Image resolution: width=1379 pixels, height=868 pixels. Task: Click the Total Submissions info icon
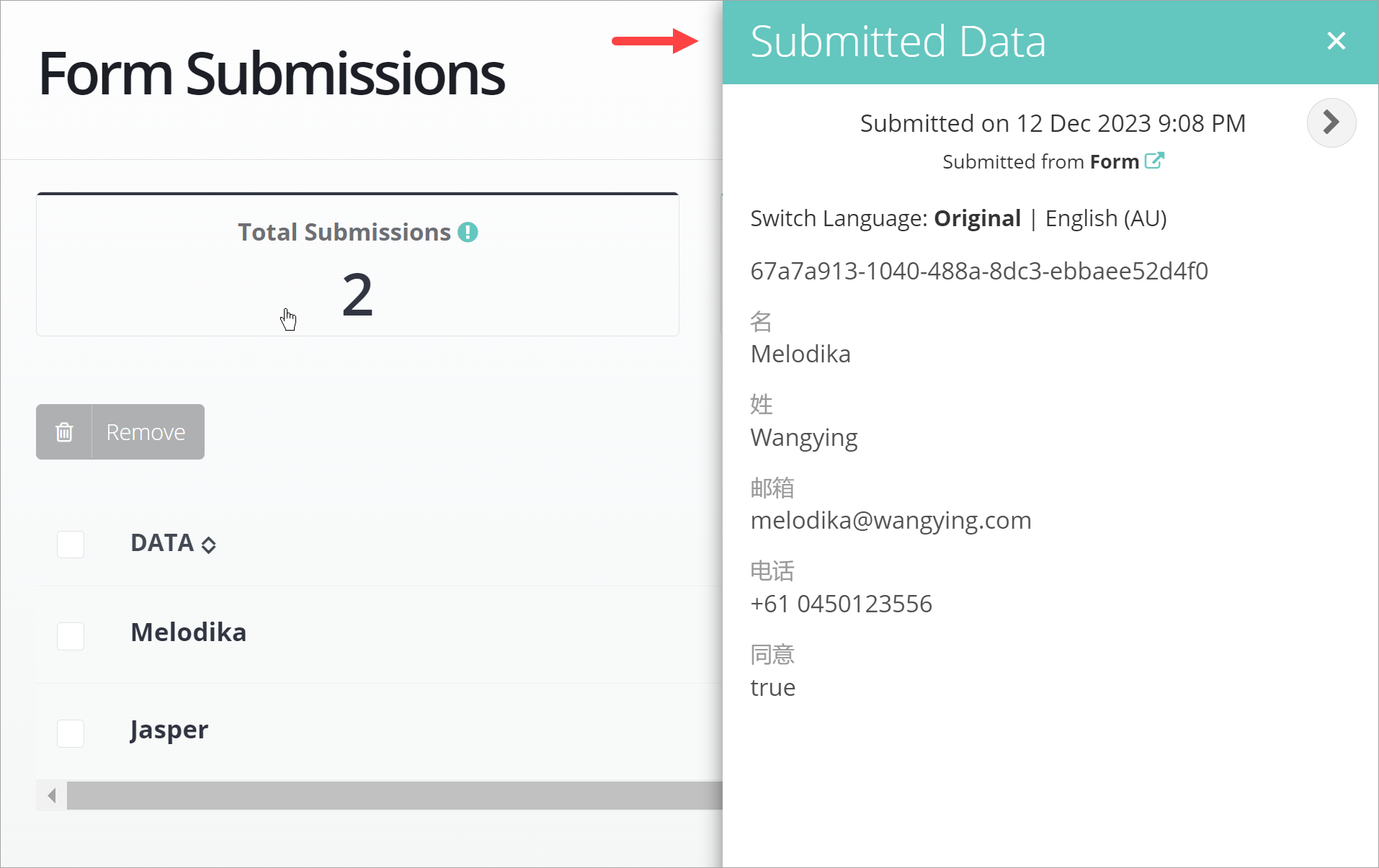point(468,232)
